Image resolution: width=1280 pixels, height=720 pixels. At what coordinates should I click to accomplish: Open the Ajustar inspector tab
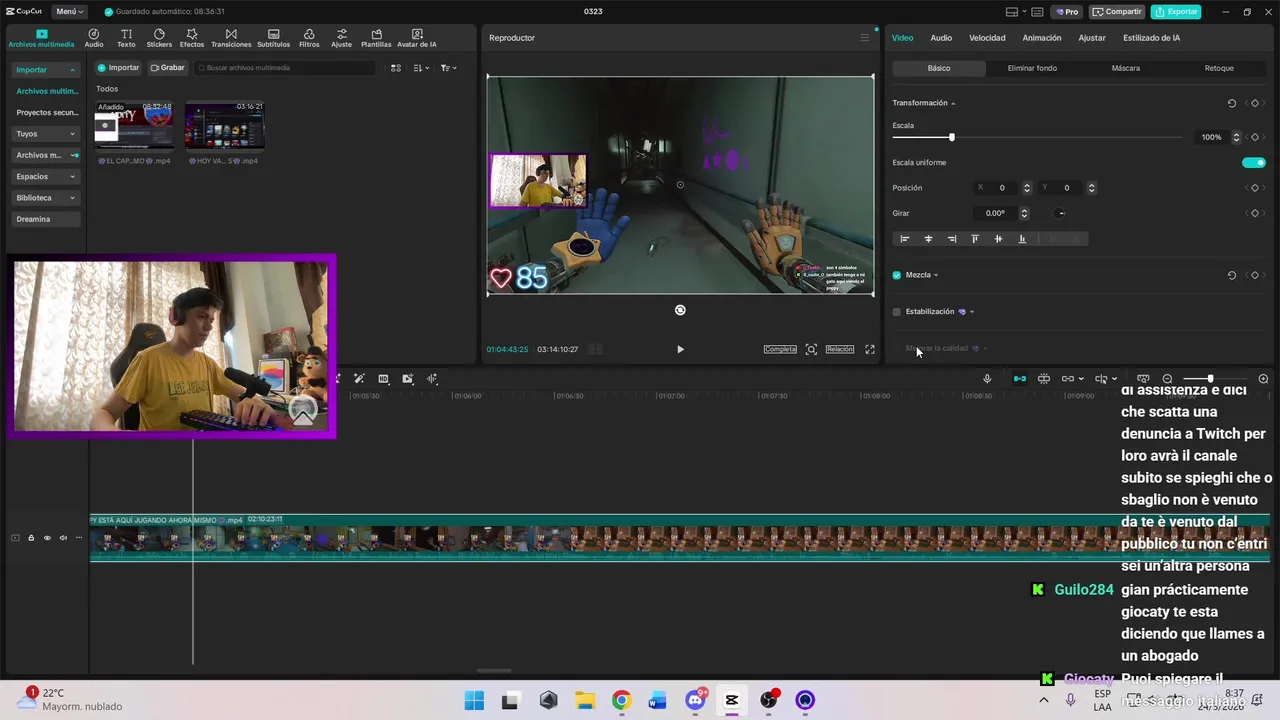[1092, 38]
